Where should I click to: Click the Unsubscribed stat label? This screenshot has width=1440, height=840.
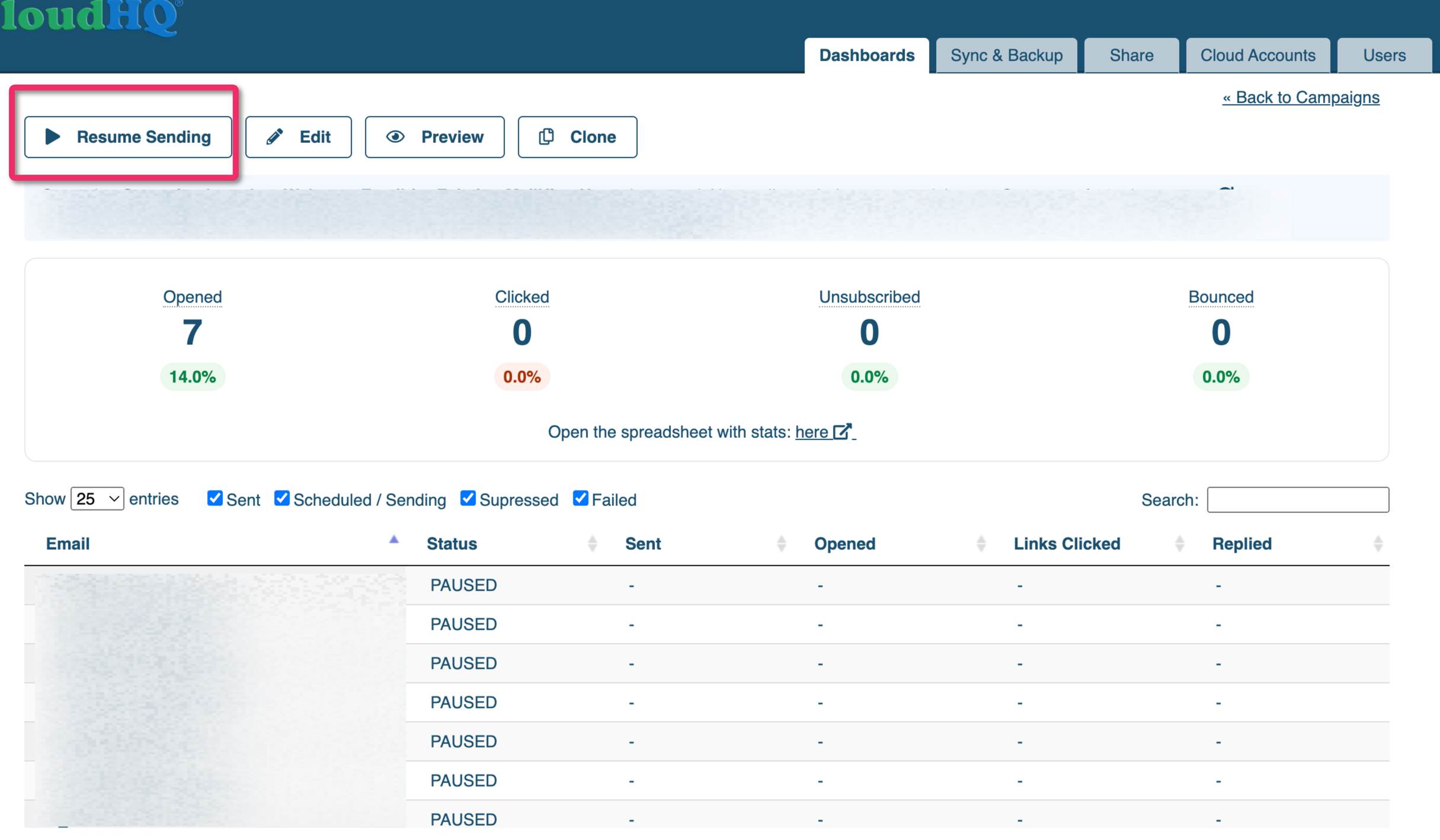point(869,297)
